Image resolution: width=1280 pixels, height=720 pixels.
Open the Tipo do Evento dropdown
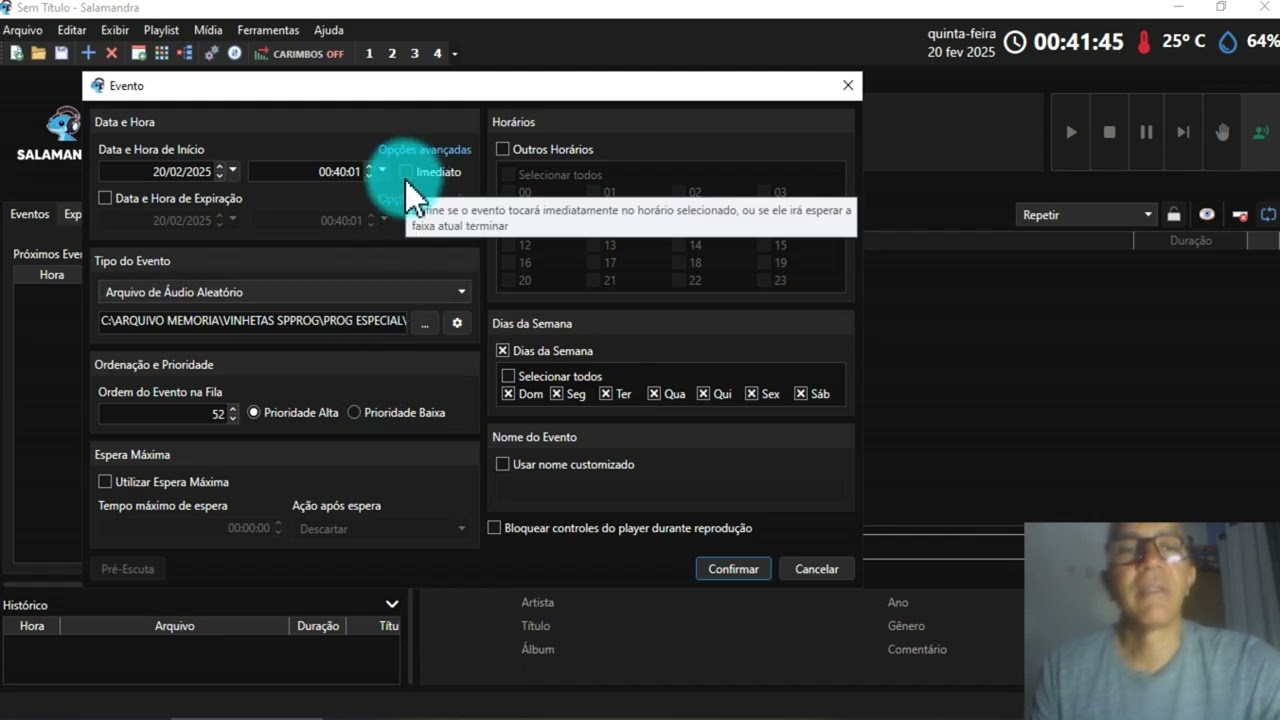click(284, 292)
